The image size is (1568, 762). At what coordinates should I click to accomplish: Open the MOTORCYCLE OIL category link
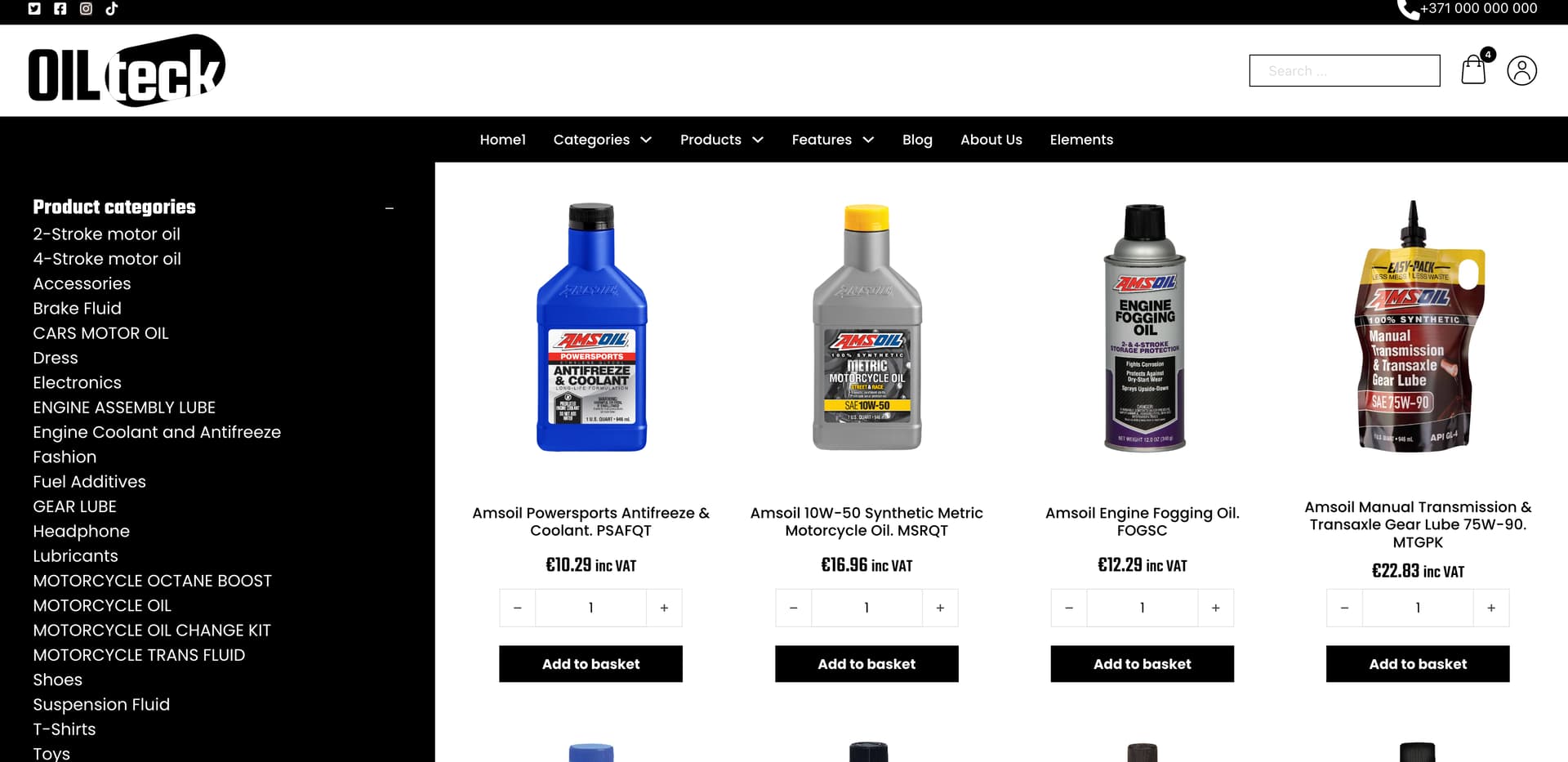(x=102, y=606)
